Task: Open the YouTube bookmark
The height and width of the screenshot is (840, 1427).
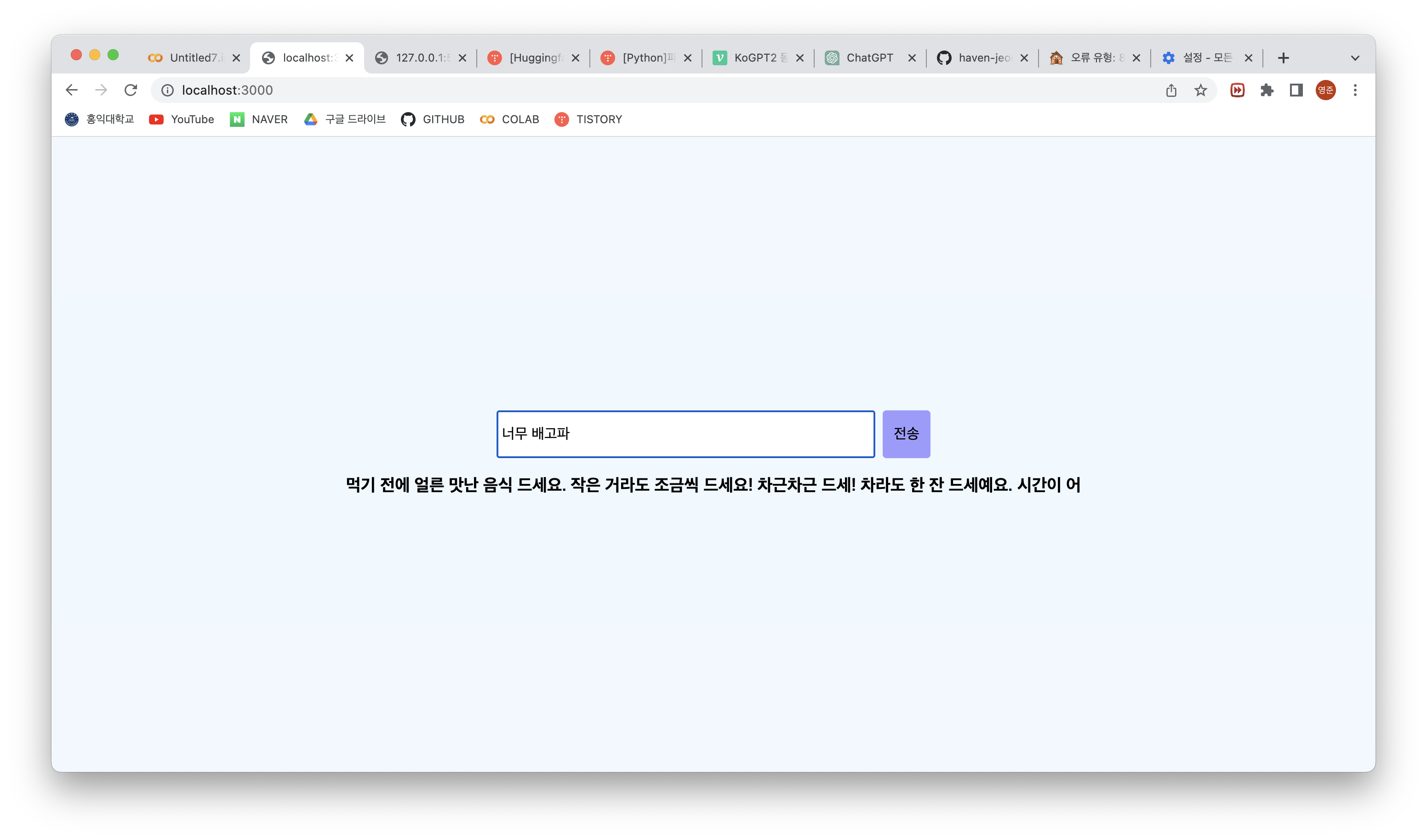Action: (x=182, y=119)
